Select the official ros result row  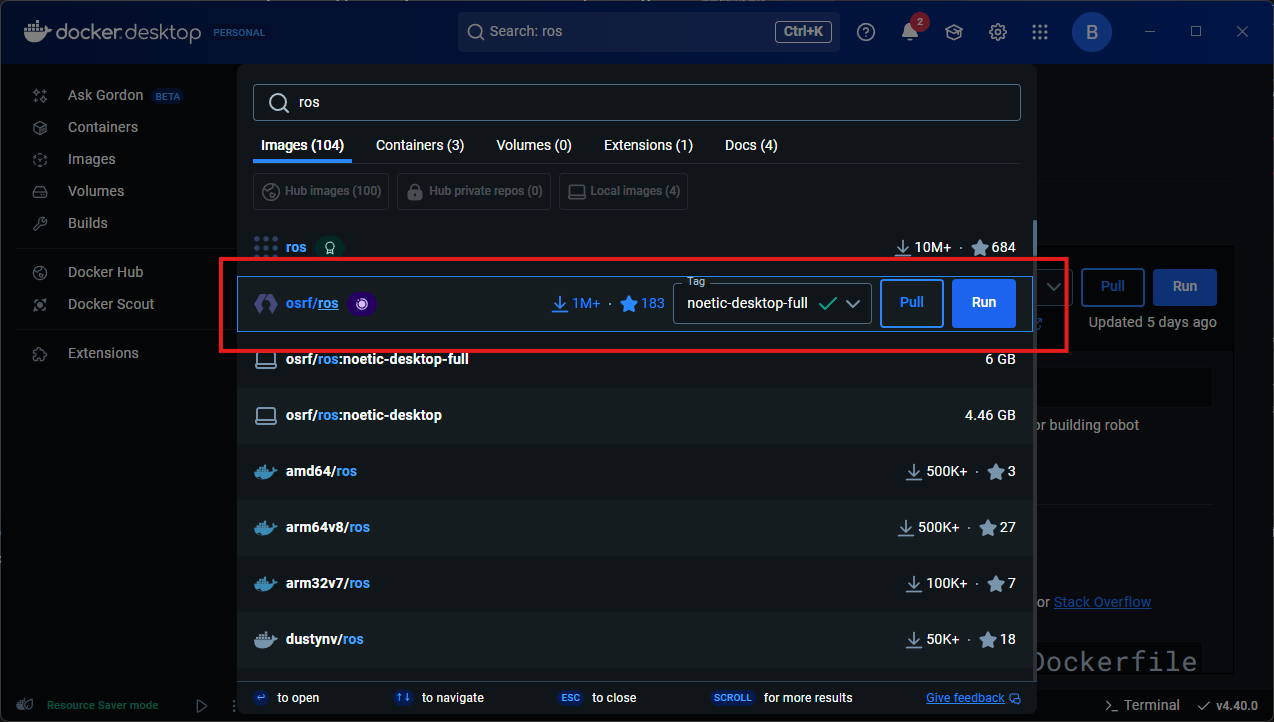tap(635, 247)
